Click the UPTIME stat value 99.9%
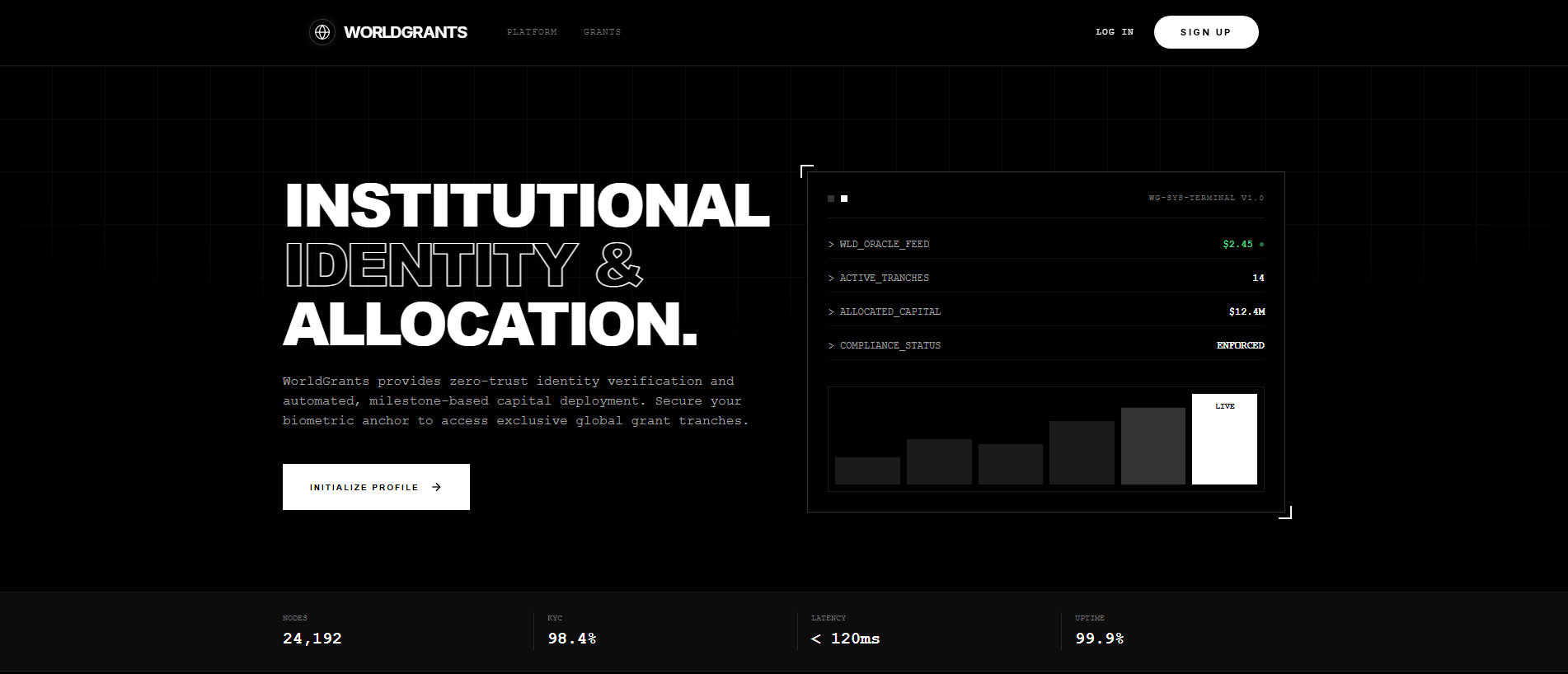The width and height of the screenshot is (1568, 674). coord(1100,639)
